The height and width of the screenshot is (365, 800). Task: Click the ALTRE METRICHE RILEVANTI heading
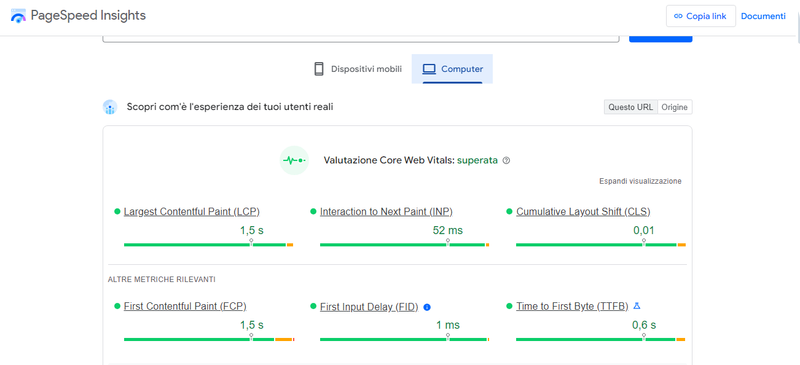[161, 280]
